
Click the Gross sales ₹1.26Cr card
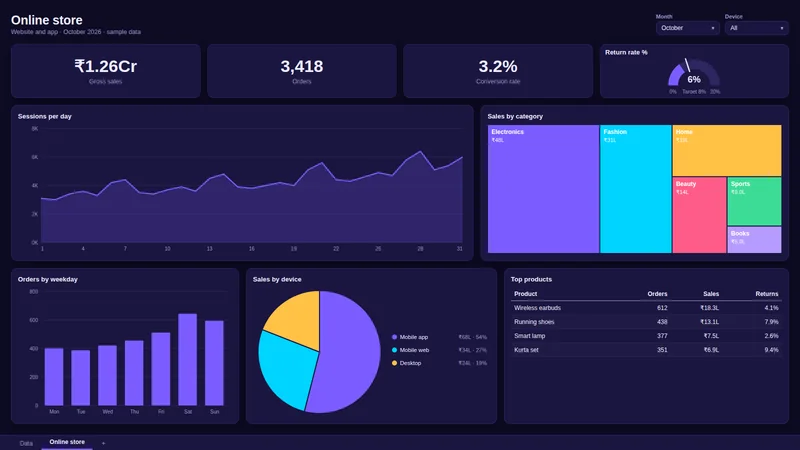[x=106, y=71]
